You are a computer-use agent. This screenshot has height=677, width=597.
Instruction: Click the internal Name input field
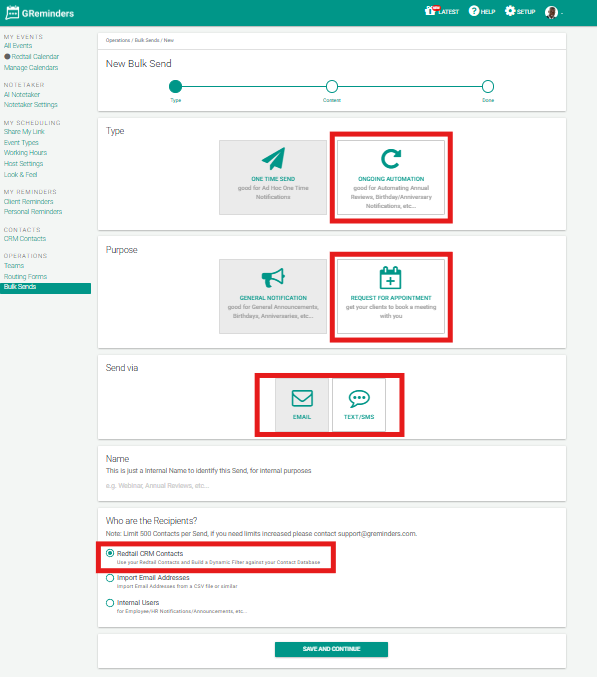click(332, 486)
